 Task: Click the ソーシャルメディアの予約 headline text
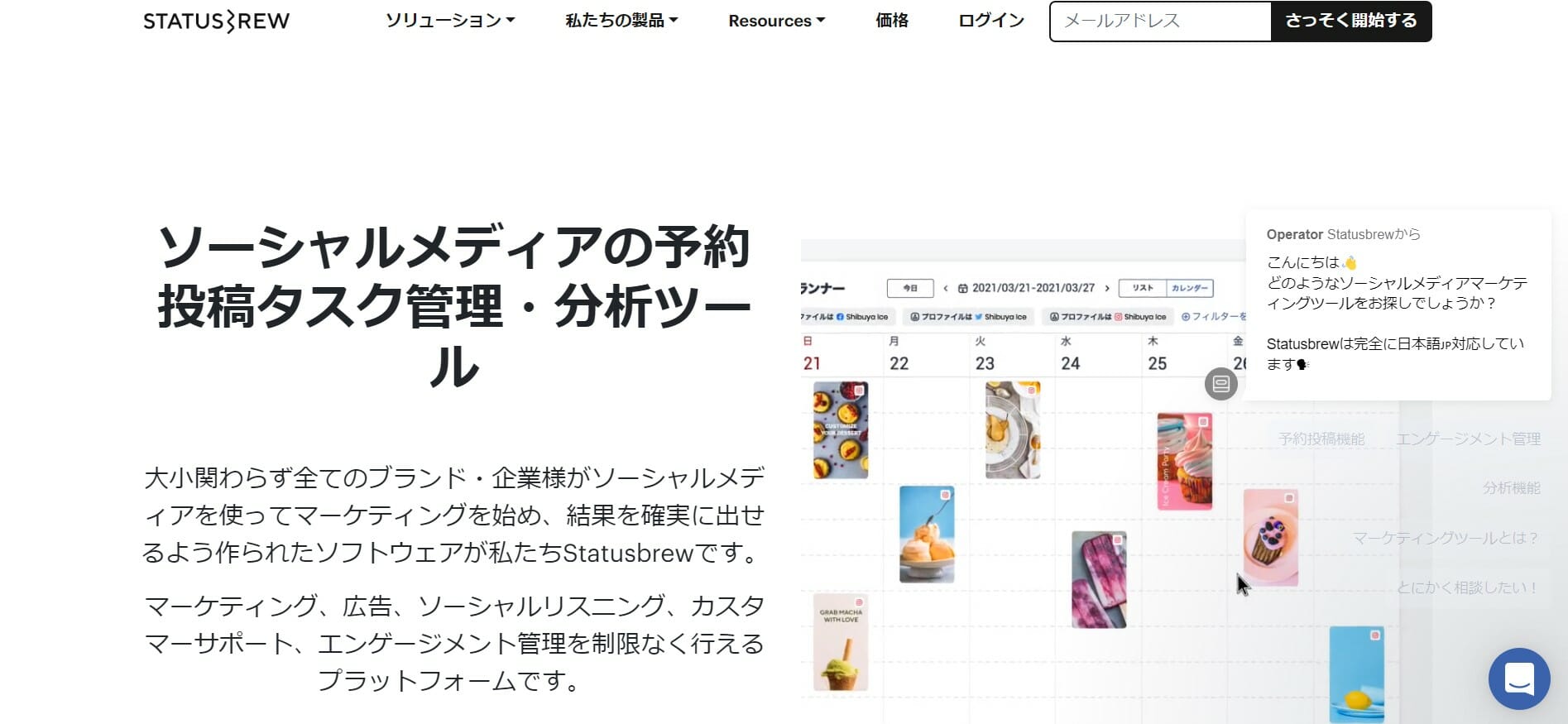point(453,247)
